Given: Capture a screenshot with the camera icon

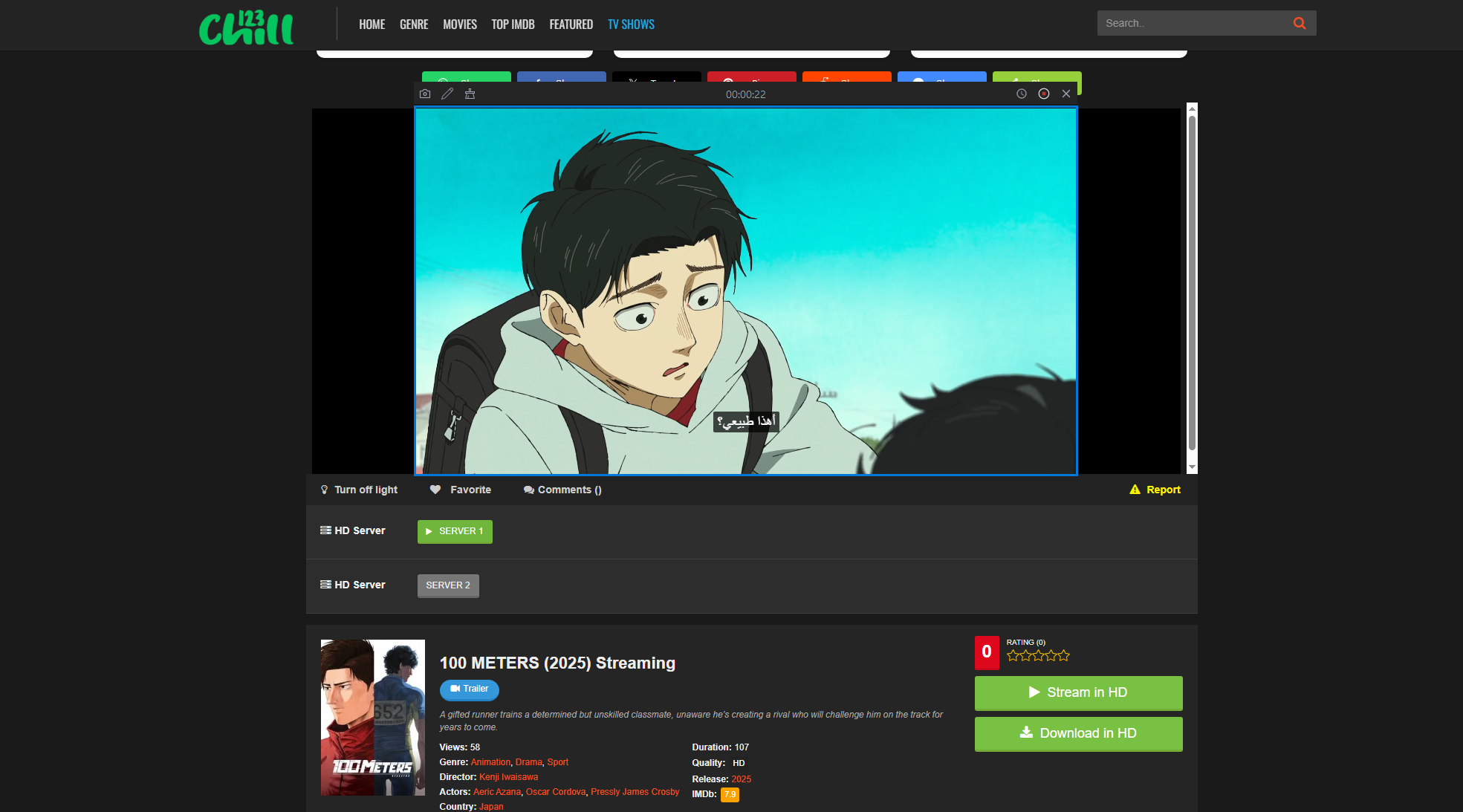Looking at the screenshot, I should tap(425, 94).
